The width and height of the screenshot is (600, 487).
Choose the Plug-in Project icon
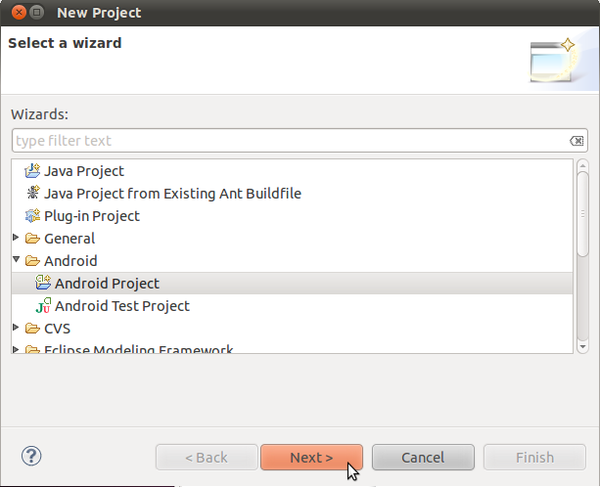click(33, 216)
